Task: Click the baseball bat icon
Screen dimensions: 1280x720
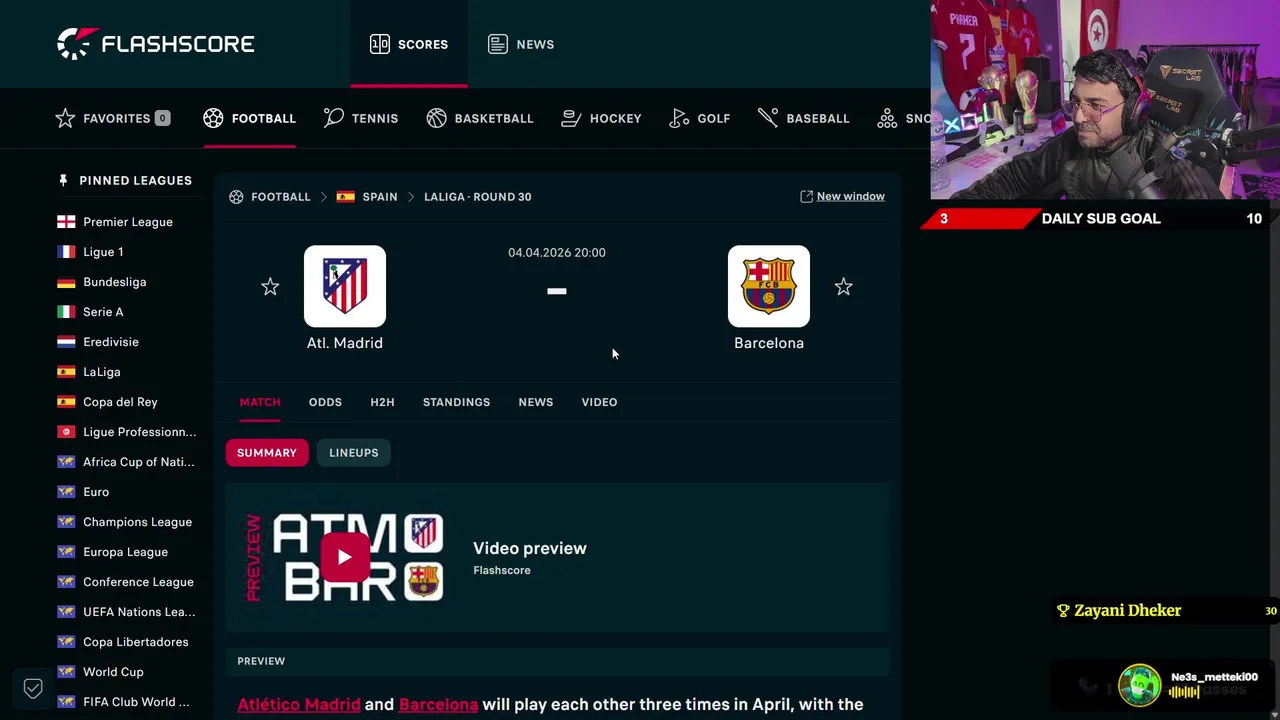Action: (x=768, y=118)
